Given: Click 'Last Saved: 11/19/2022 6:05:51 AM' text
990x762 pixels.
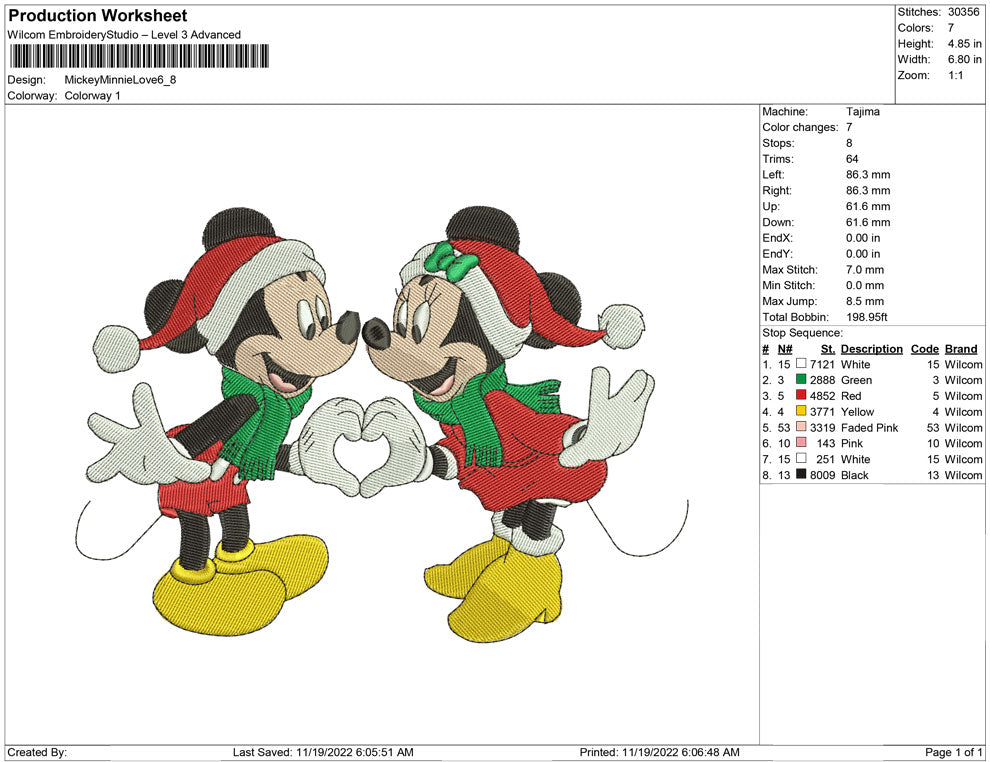Looking at the screenshot, I should [323, 752].
